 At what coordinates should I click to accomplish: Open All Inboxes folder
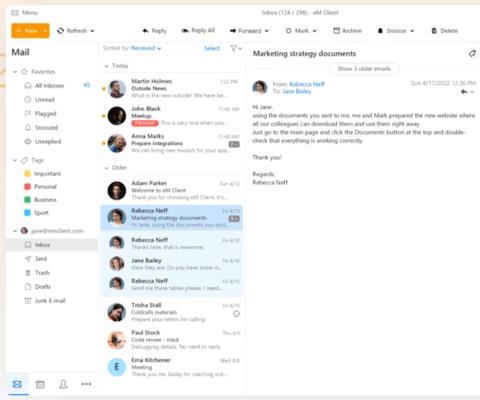[52, 86]
